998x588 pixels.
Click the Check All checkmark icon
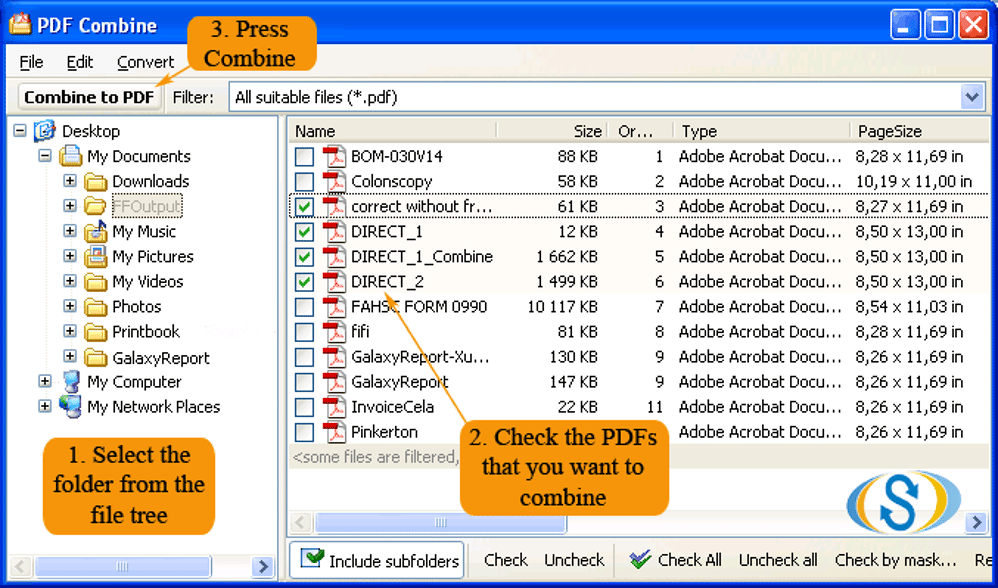[x=640, y=560]
